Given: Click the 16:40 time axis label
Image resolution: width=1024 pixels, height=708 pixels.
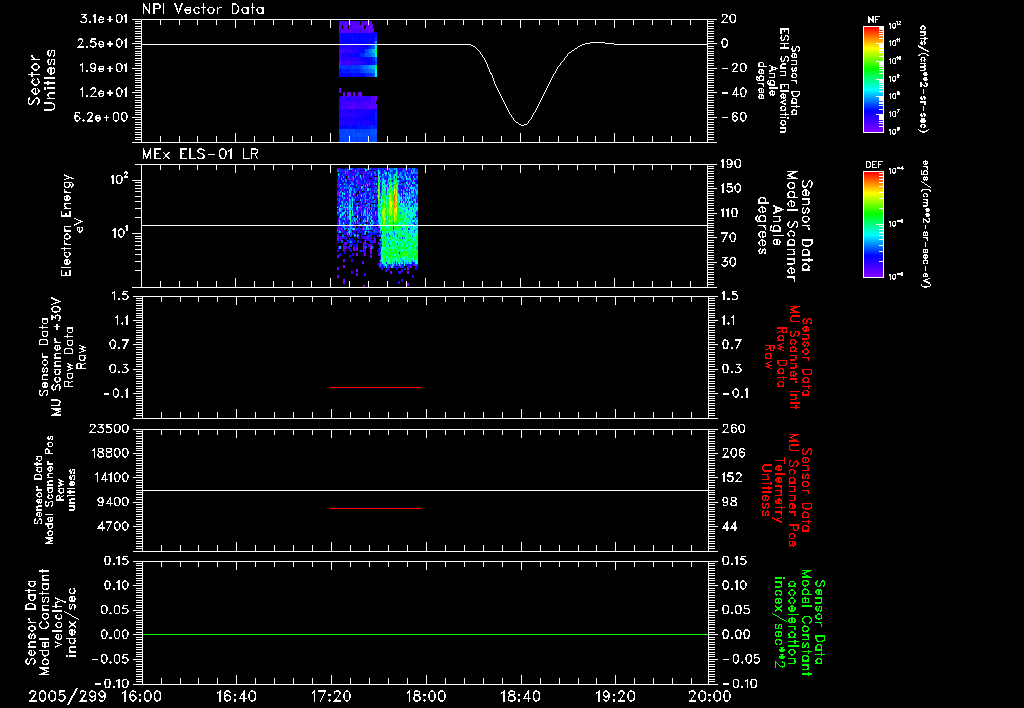Looking at the screenshot, I should pyautogui.click(x=236, y=696).
